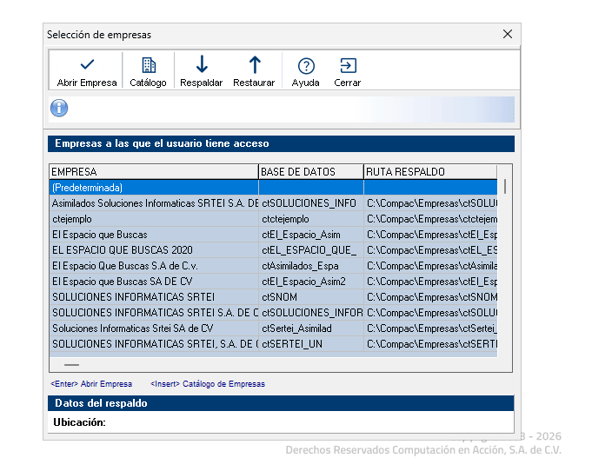The height and width of the screenshot is (471, 592).
Task: Select Soluciones Informaticas Srtei SA de CV row
Action: [273, 328]
